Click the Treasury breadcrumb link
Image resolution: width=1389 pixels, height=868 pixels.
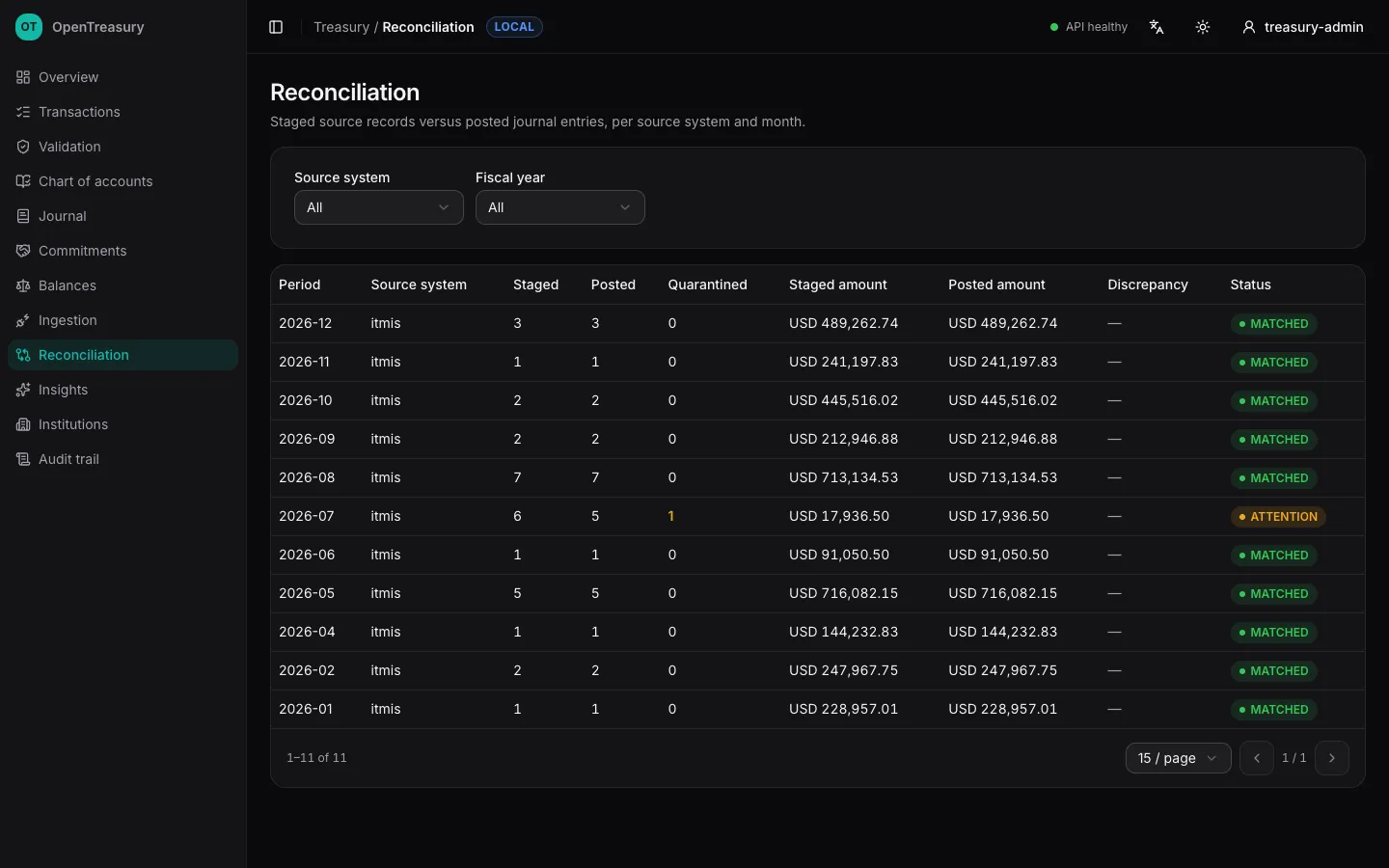point(341,27)
